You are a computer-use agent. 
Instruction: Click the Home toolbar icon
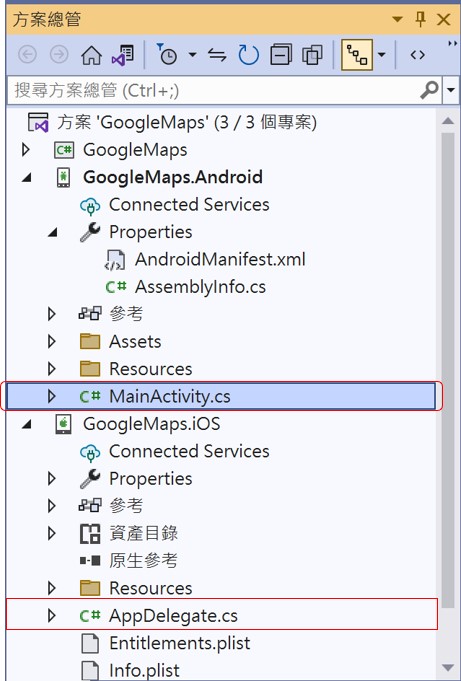tap(91, 55)
